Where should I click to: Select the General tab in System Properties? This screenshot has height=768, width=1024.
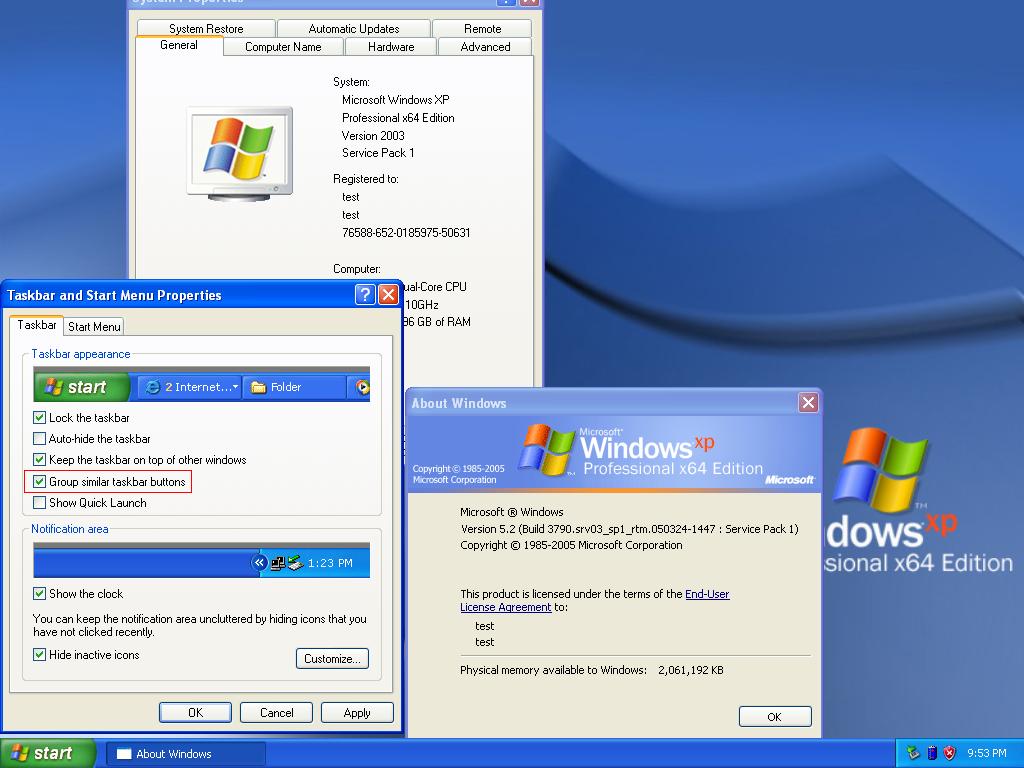[x=179, y=45]
